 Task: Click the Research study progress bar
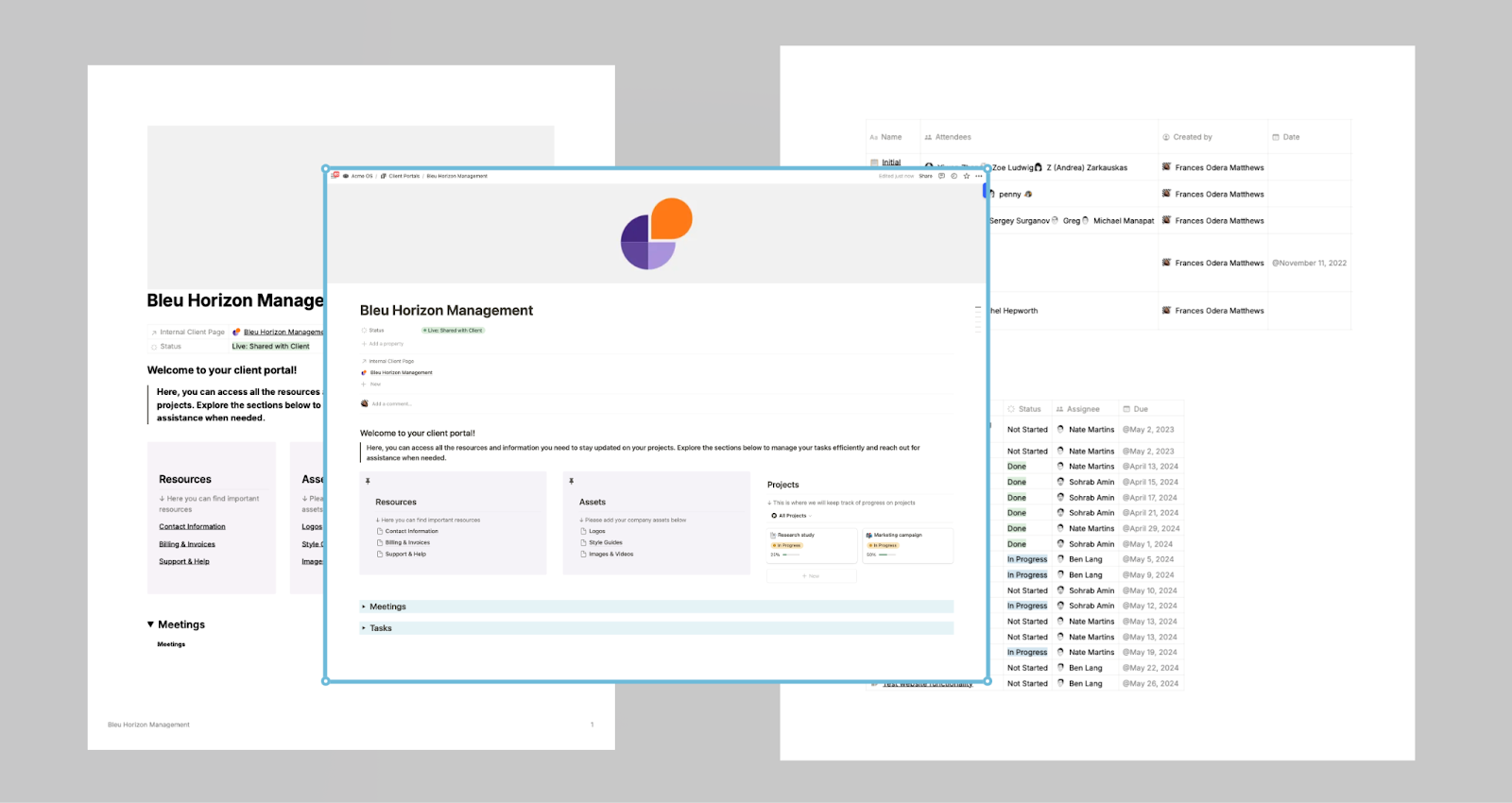[791, 555]
